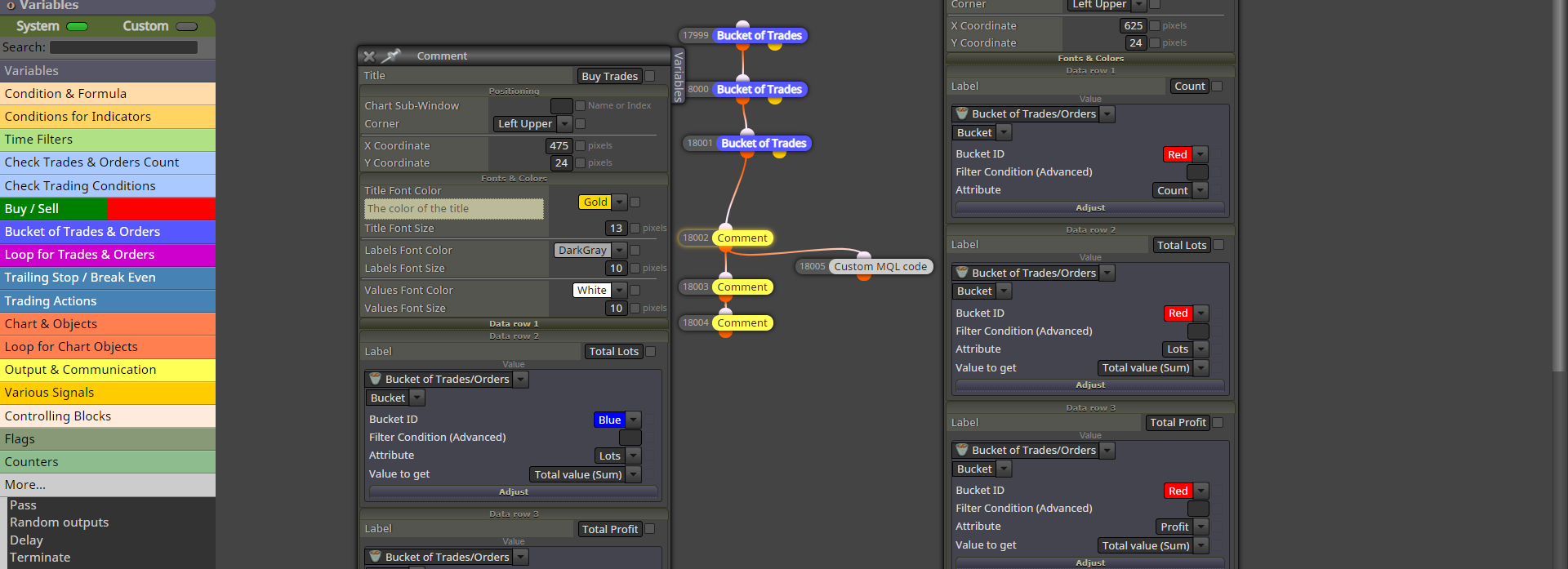This screenshot has height=569, width=1568.
Task: Close the Comment panel with the X icon
Action: point(369,56)
